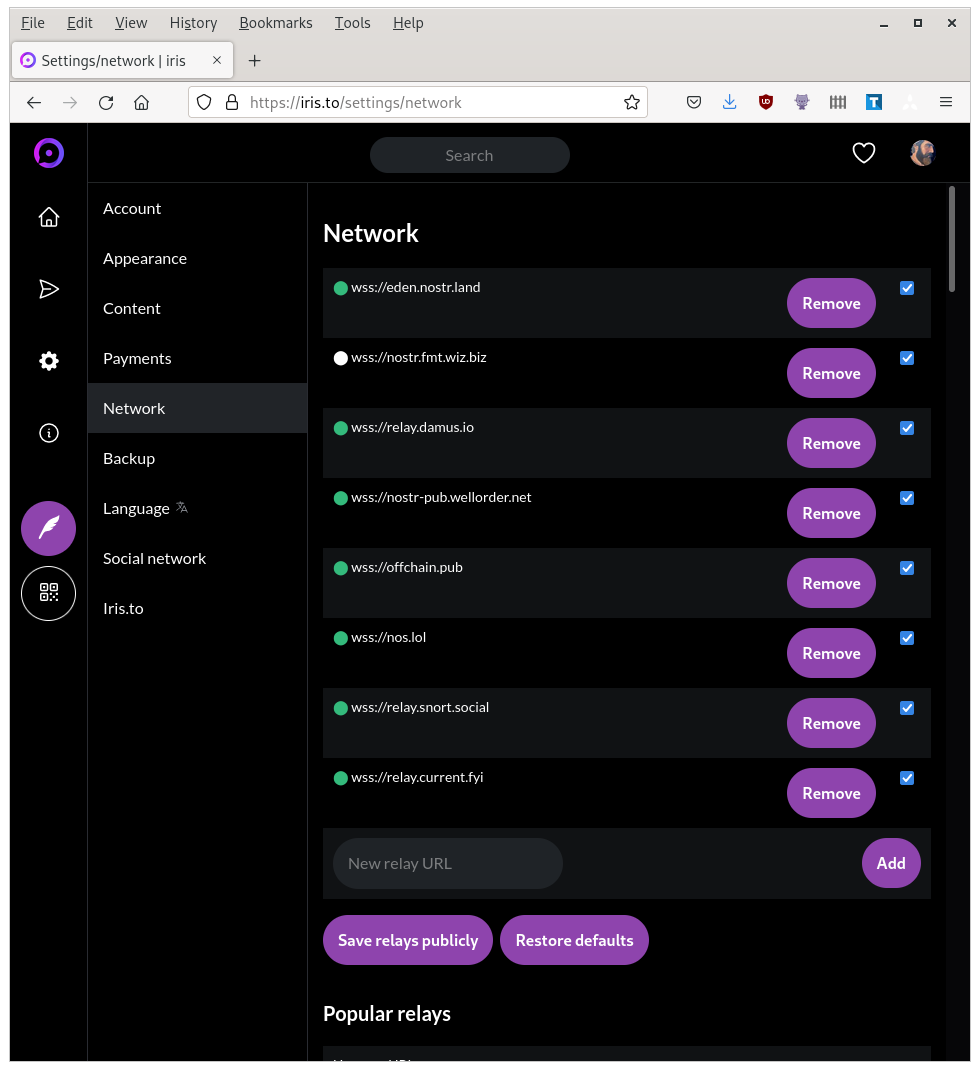Viewport: 980px width, 1071px height.
Task: Open the About info icon in the sidebar
Action: (48, 433)
